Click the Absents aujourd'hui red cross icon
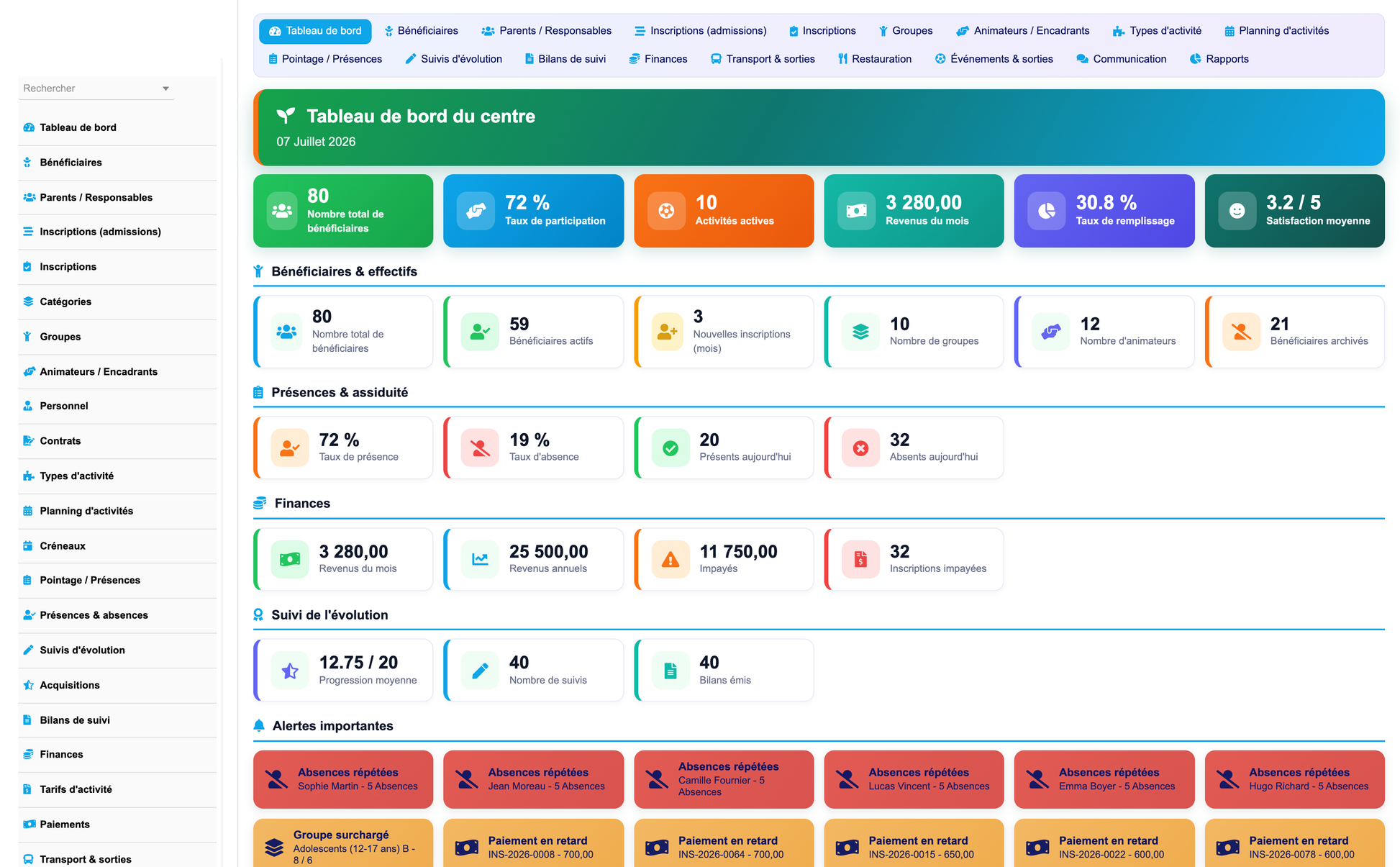This screenshot has width=1400, height=867. point(860,448)
